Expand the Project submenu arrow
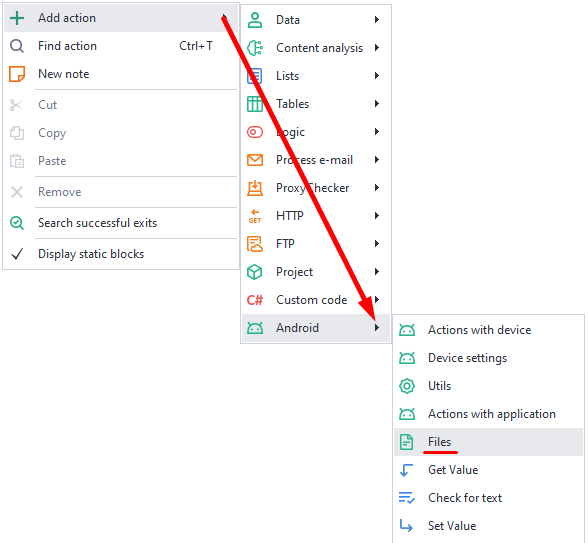The image size is (588, 543). tap(377, 272)
